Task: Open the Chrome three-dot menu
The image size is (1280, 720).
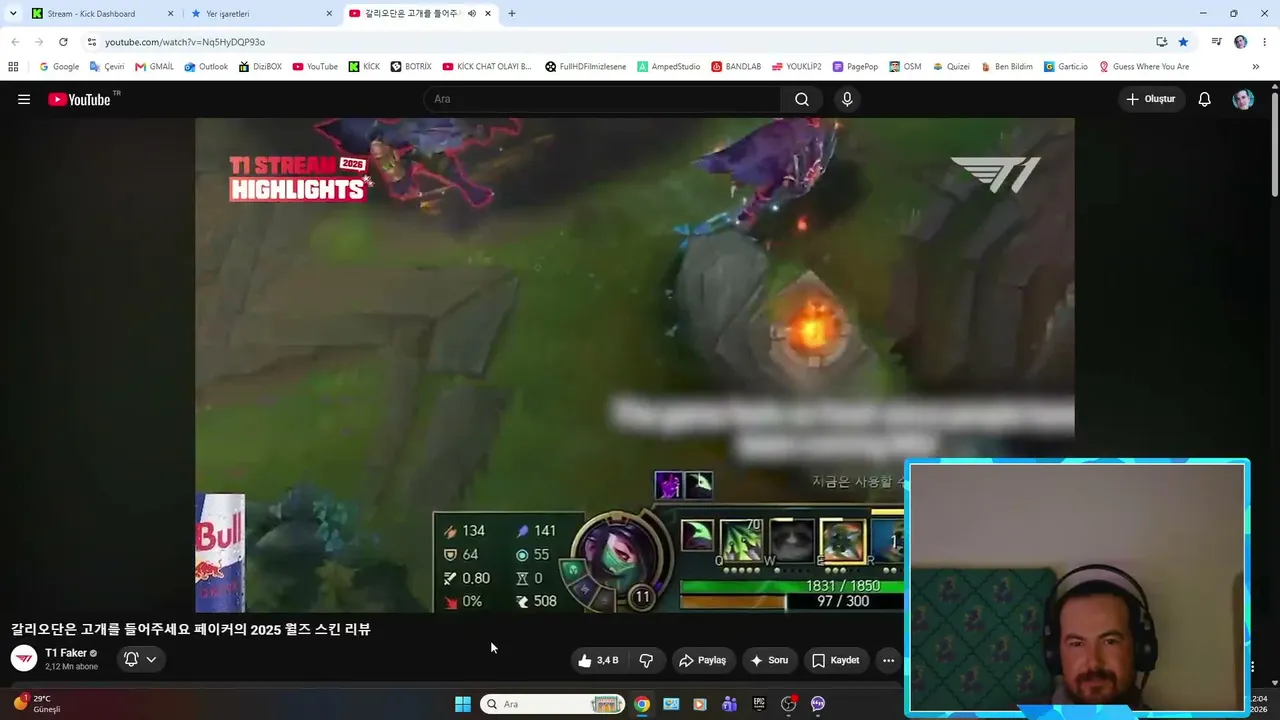Action: tap(1265, 42)
